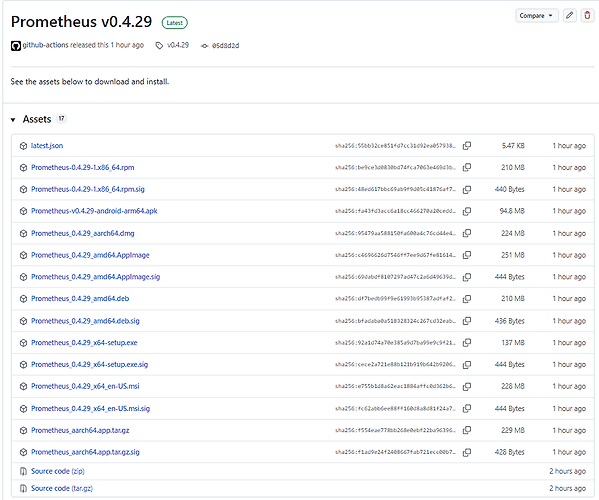This screenshot has height=500, width=599.
Task: Copy sha256 for Prometheus-0.4.29-1.x86_64.rpm
Action: tap(466, 167)
